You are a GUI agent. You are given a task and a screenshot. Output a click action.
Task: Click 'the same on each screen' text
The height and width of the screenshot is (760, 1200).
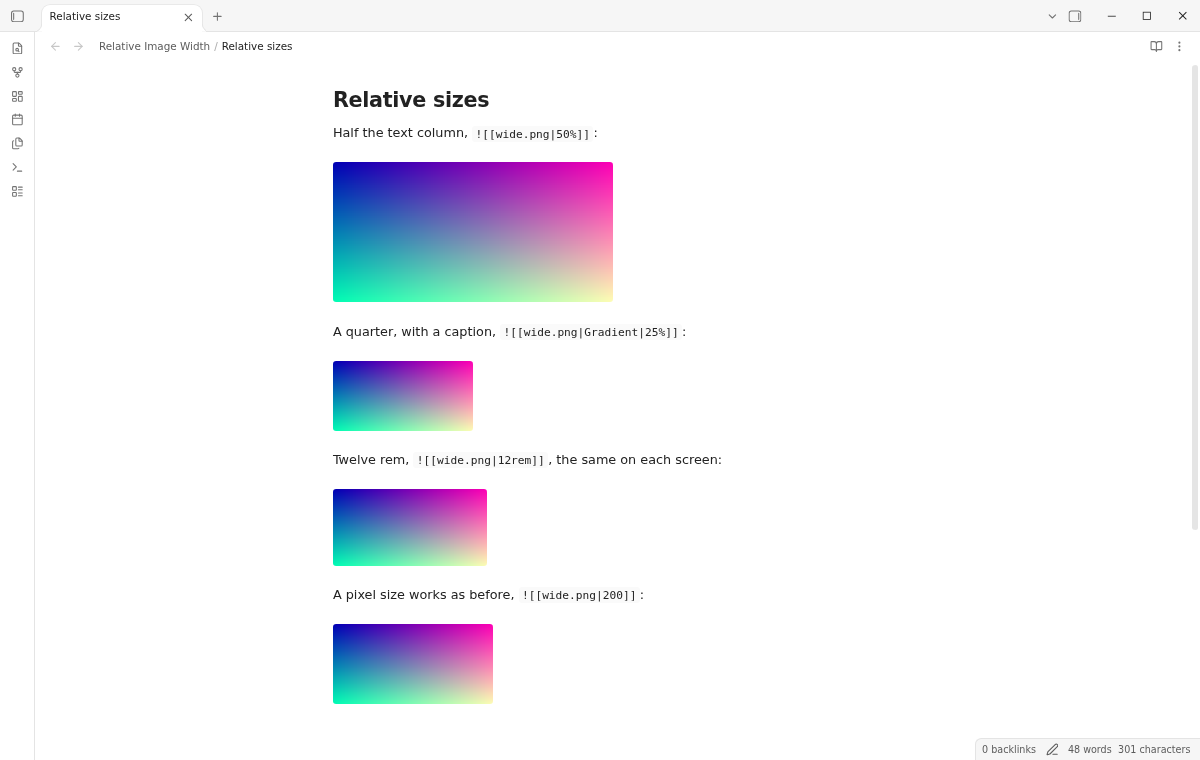(639, 460)
